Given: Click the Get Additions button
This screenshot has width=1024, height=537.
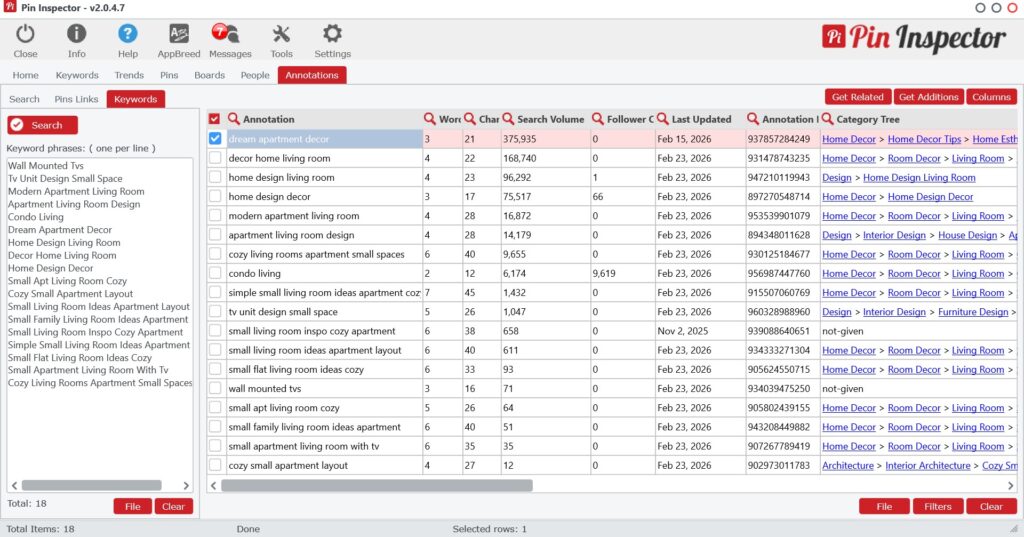Looking at the screenshot, I should pyautogui.click(x=928, y=97).
